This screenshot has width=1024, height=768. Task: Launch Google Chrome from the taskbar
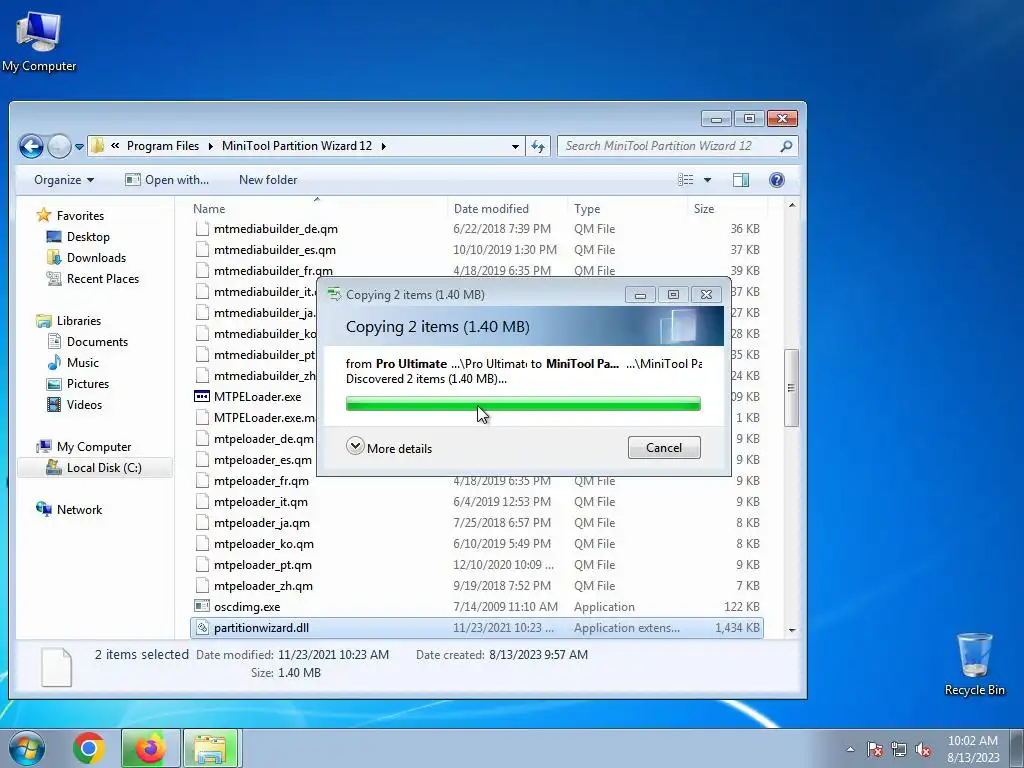89,748
